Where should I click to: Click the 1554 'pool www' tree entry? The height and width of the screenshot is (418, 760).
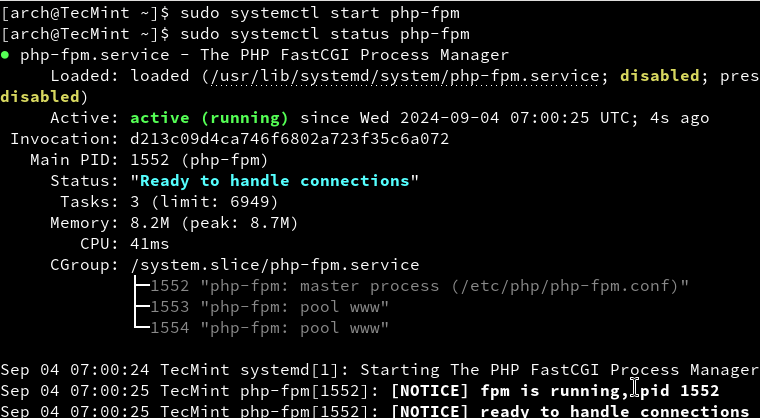click(270, 328)
